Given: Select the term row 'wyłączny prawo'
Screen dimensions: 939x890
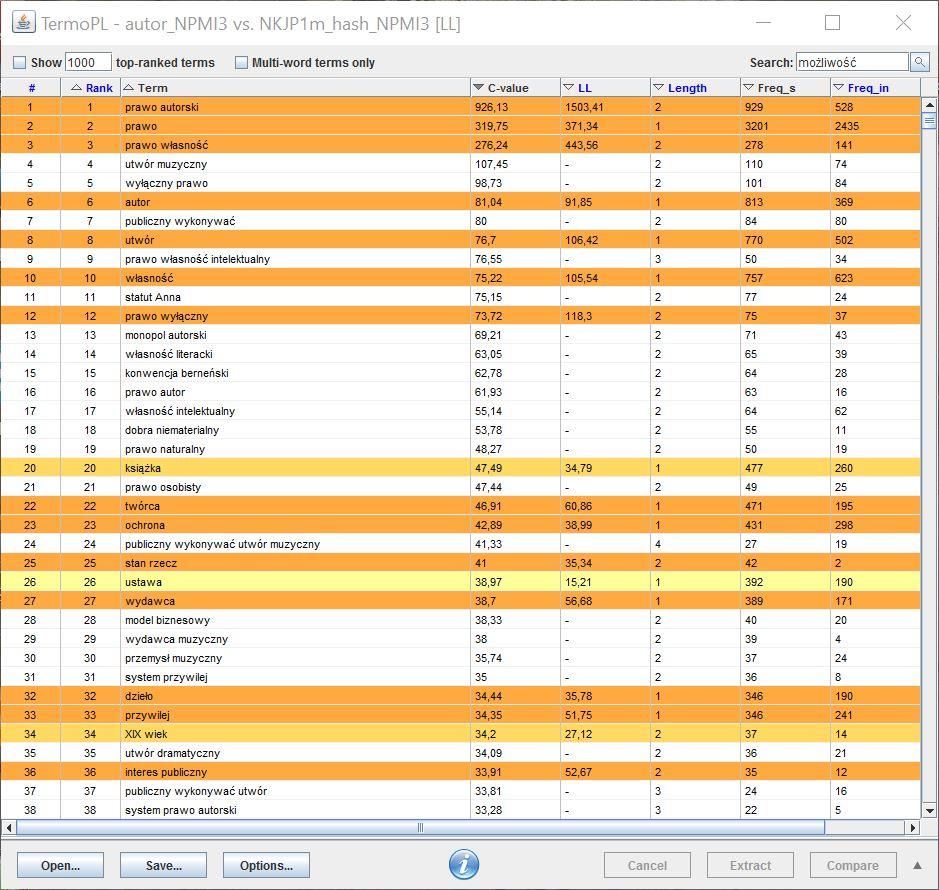Looking at the screenshot, I should click(461, 183).
